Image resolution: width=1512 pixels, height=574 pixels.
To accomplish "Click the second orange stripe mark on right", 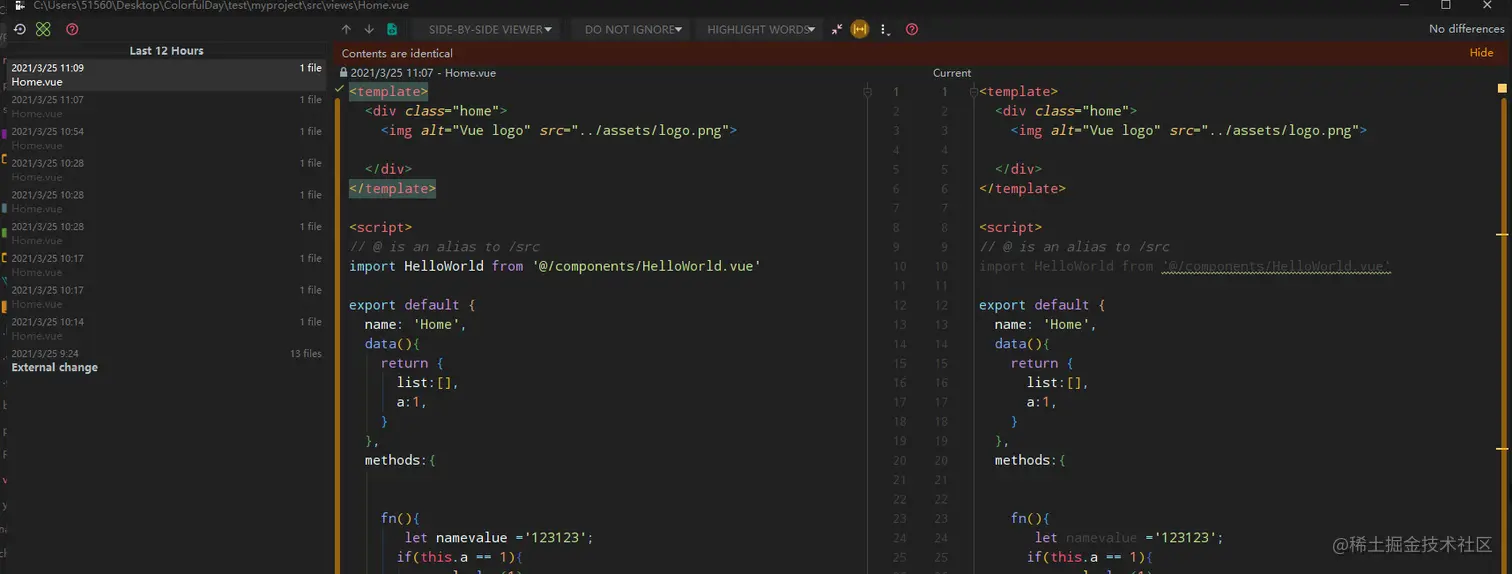I will point(1502,235).
